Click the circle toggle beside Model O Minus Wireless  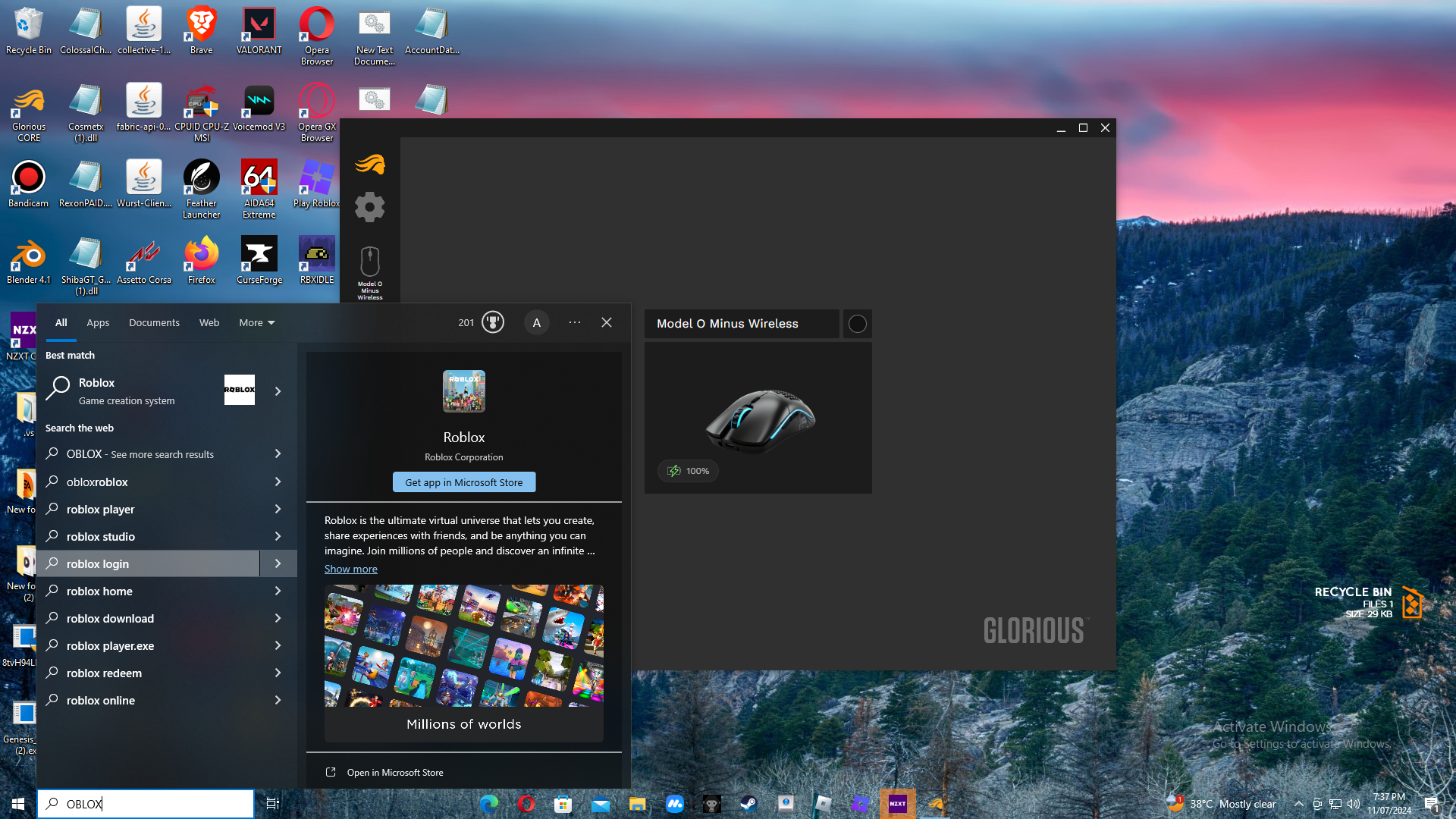(x=858, y=324)
